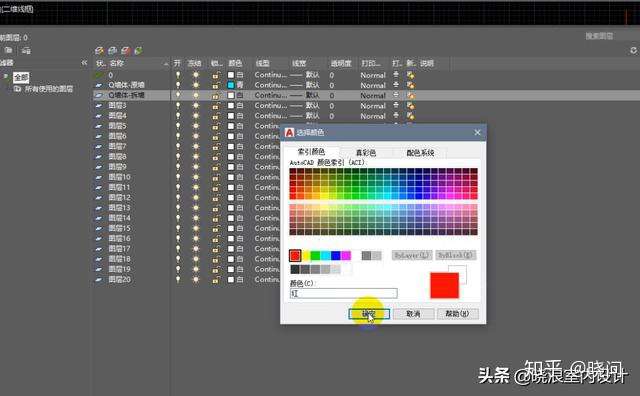Click New Layer Frozen in Viewports icon
Viewport: 640px width, 396px height.
point(113,51)
